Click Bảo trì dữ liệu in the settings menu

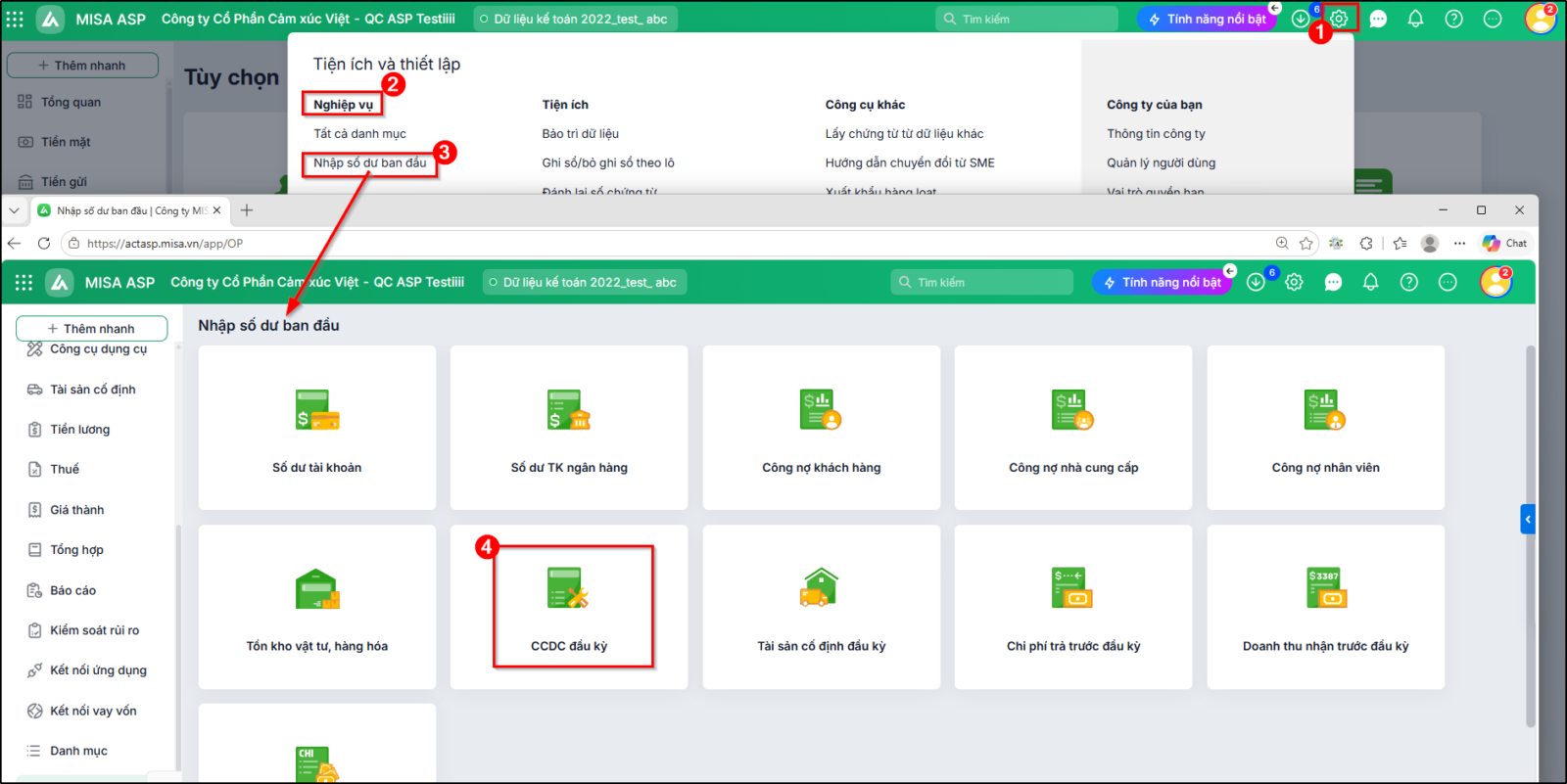tap(581, 134)
